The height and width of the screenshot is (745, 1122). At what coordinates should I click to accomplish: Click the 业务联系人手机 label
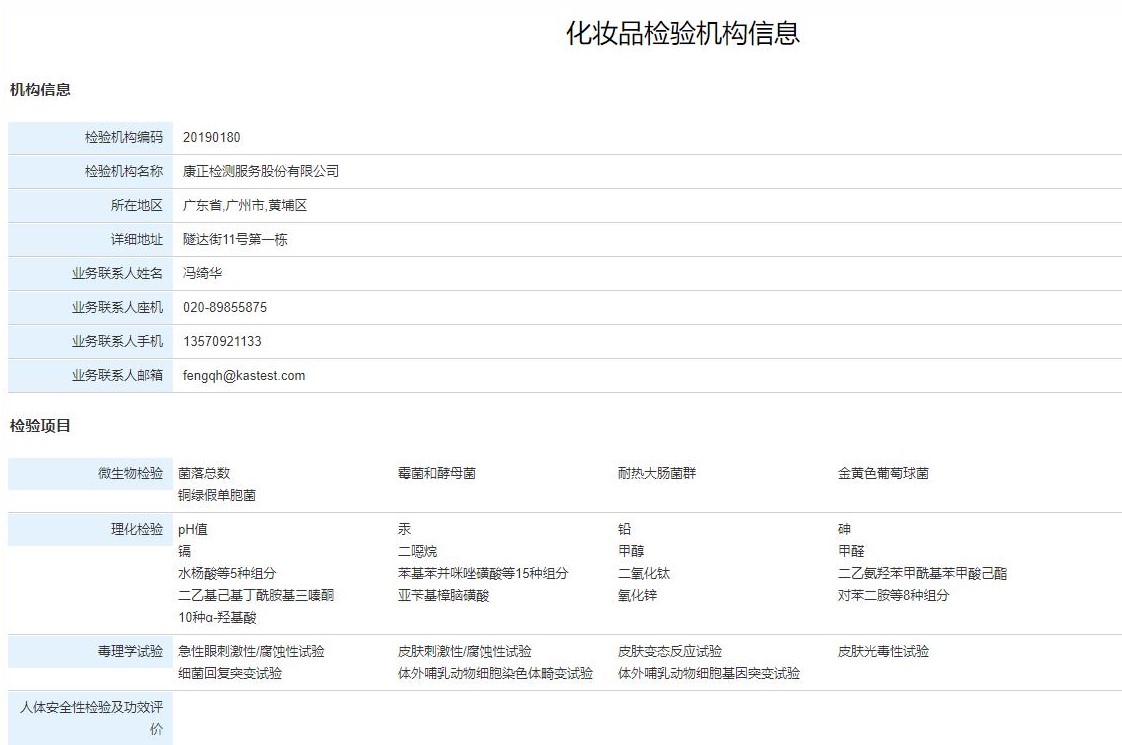coord(117,341)
